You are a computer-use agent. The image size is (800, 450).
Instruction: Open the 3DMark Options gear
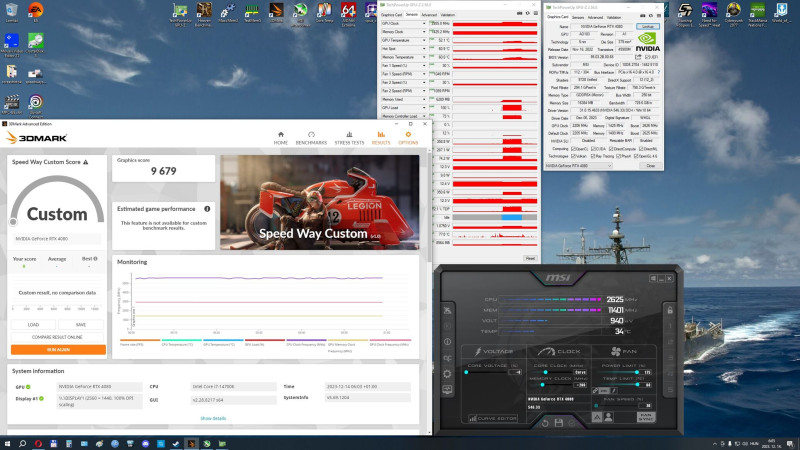click(408, 138)
